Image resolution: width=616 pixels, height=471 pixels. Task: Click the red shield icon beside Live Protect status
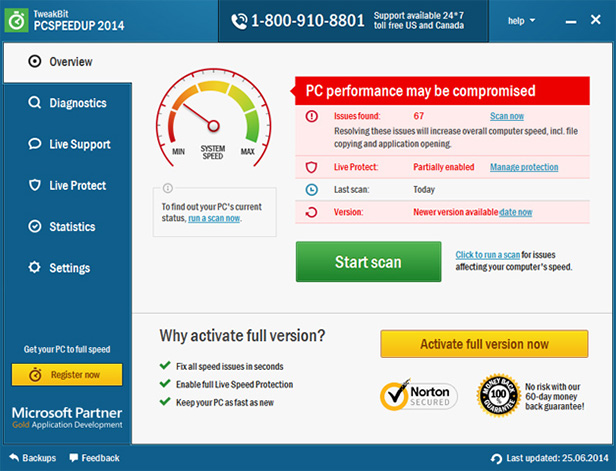(312, 167)
